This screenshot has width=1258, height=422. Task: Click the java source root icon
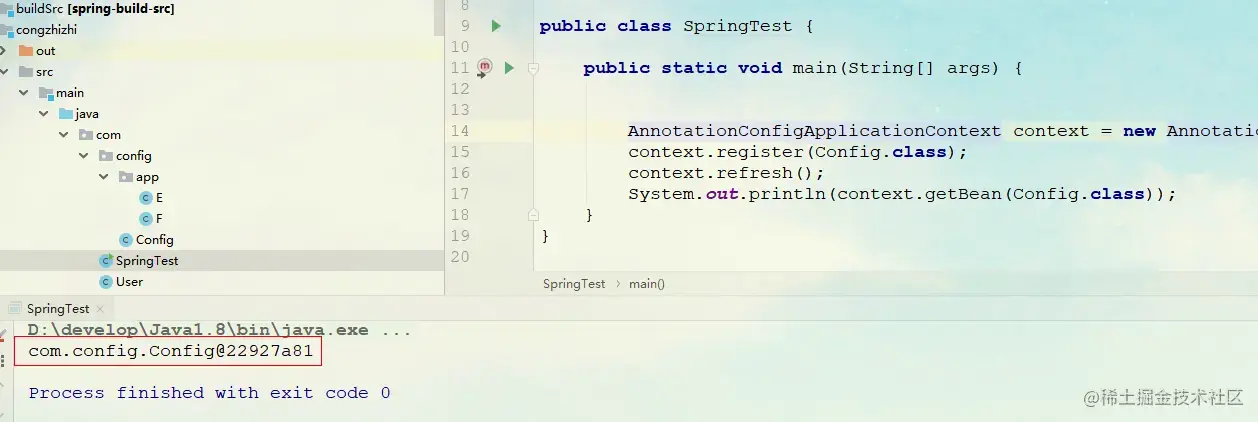[x=66, y=114]
